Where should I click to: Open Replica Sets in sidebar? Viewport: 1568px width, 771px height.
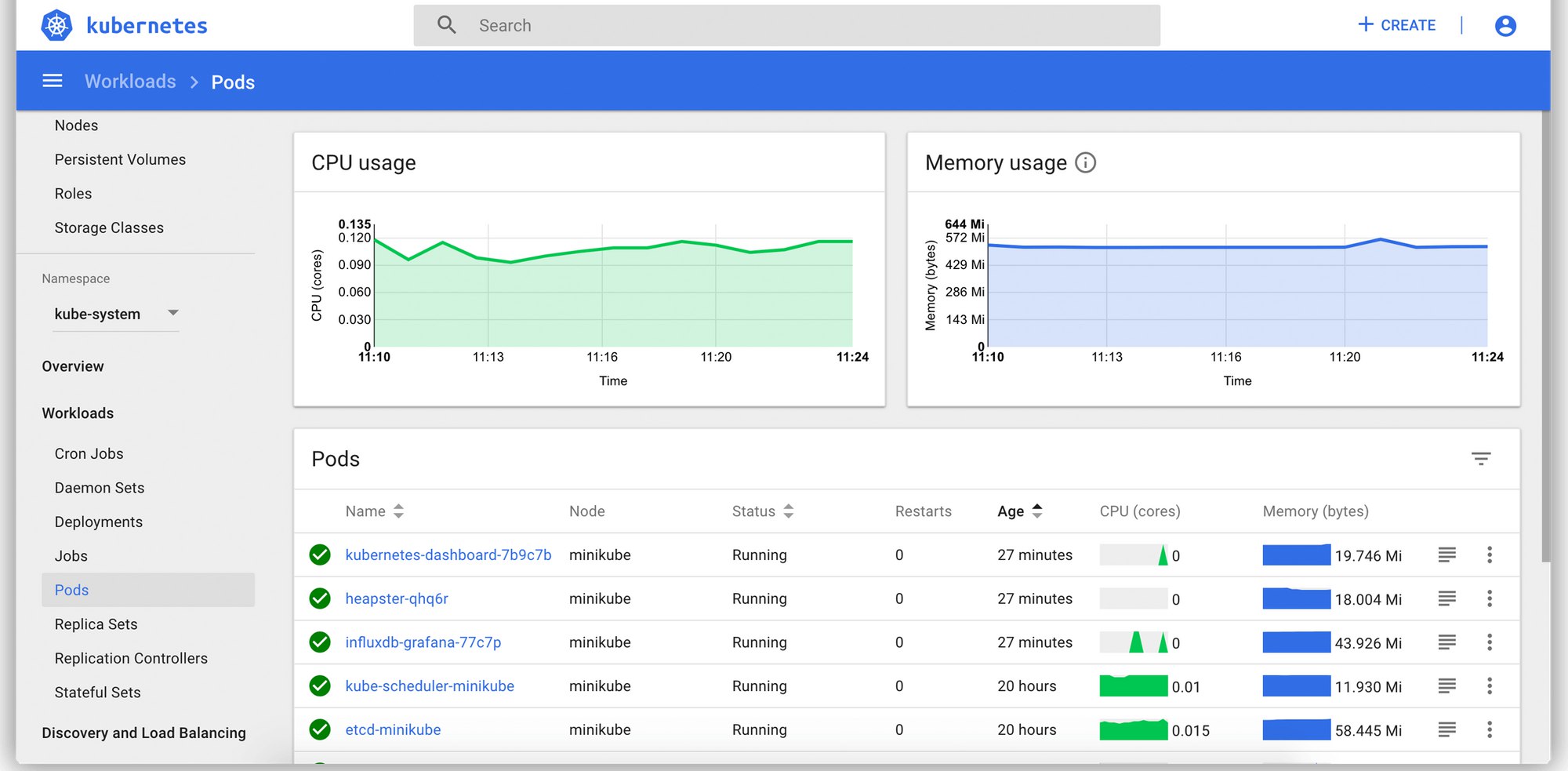[x=96, y=624]
